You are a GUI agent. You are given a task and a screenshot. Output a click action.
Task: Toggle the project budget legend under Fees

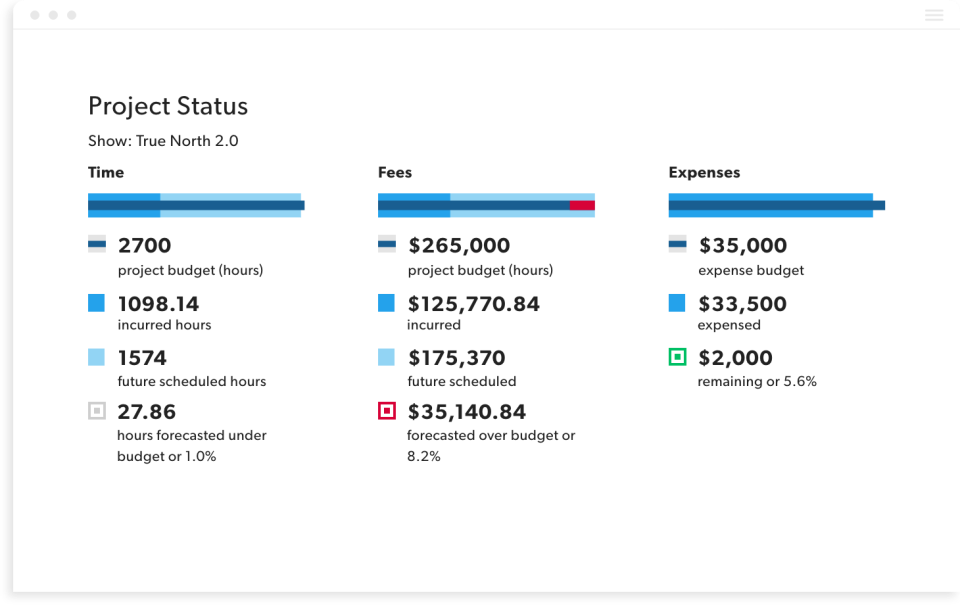tap(387, 243)
